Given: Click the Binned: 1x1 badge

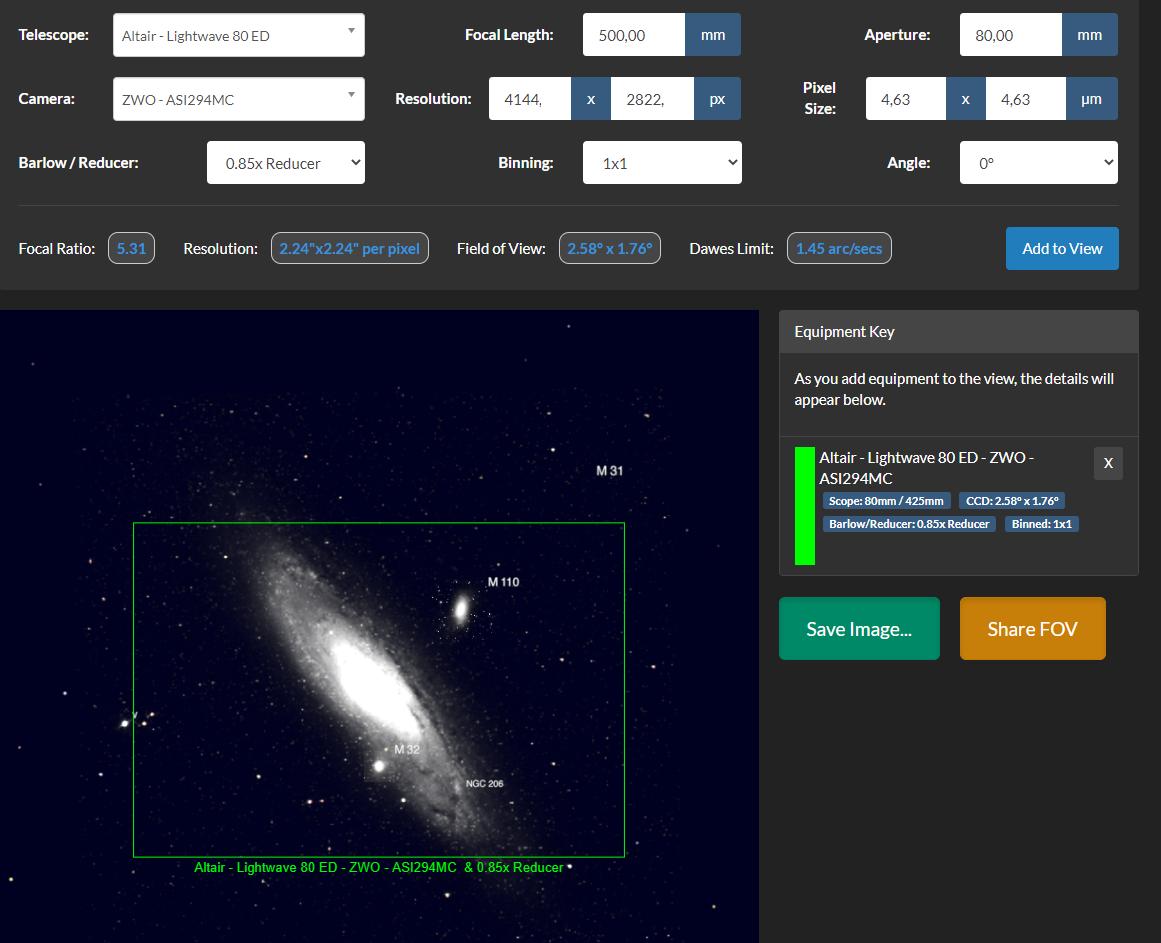Looking at the screenshot, I should [x=1042, y=524].
